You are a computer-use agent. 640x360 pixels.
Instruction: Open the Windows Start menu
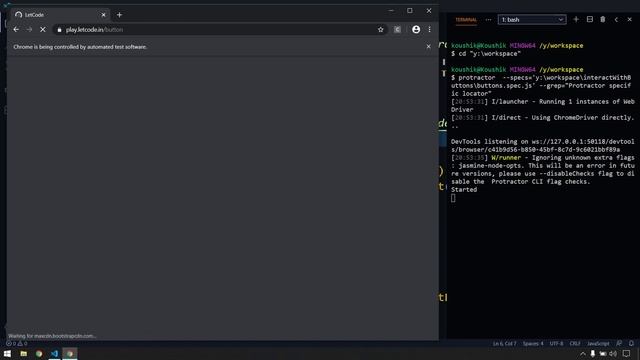click(7, 353)
